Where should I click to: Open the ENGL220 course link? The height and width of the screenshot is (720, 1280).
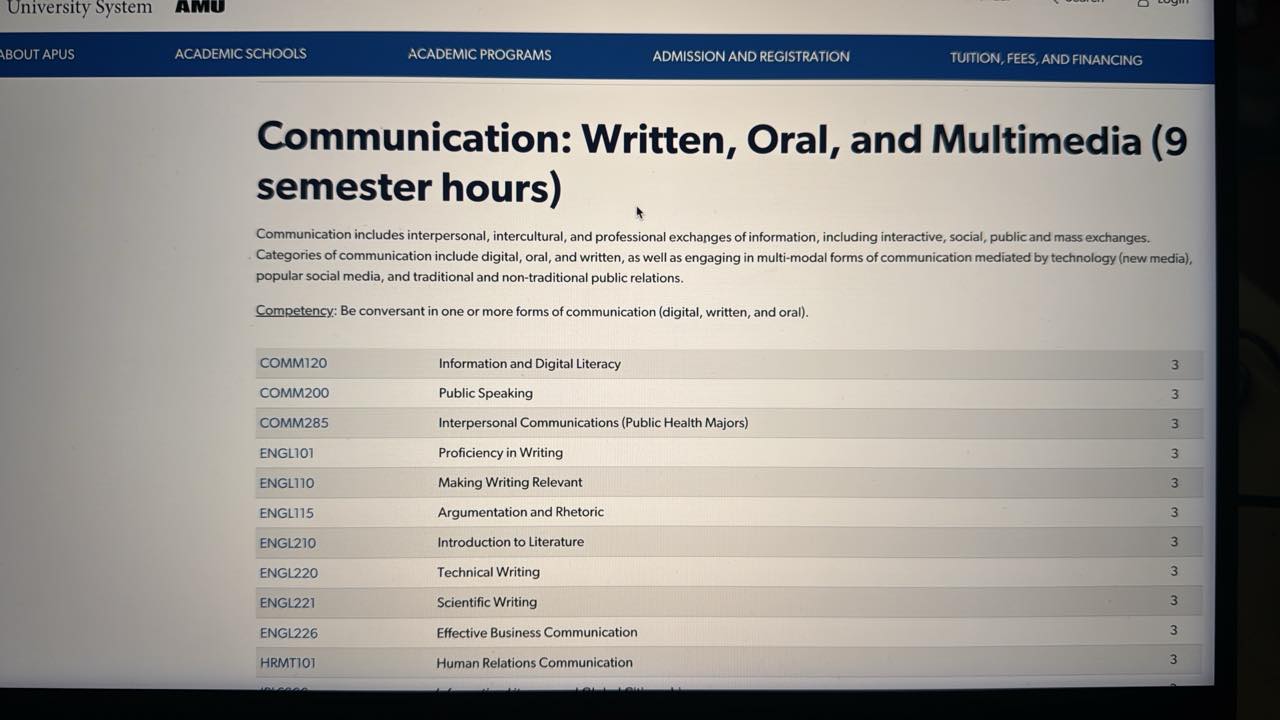click(288, 573)
